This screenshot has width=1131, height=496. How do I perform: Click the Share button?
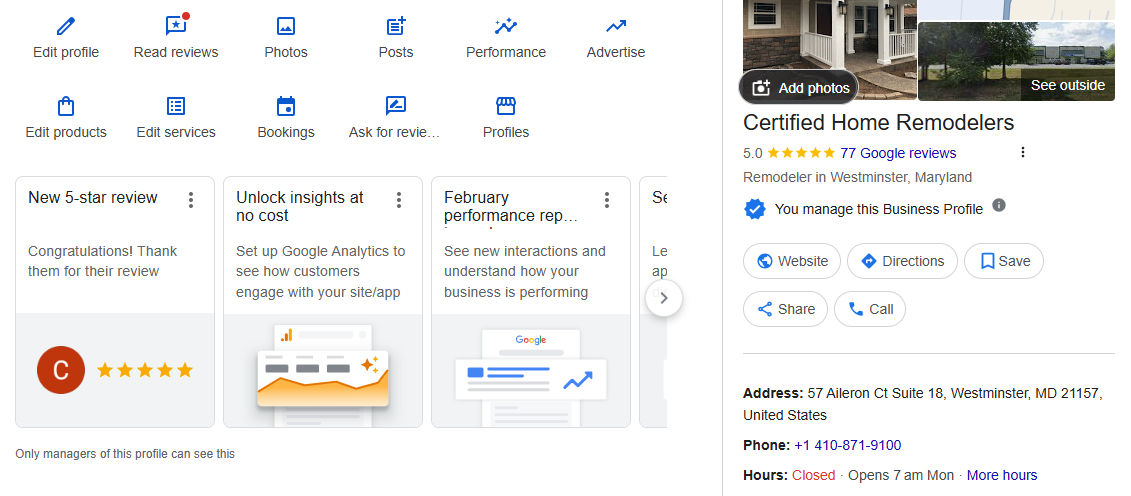(x=785, y=309)
